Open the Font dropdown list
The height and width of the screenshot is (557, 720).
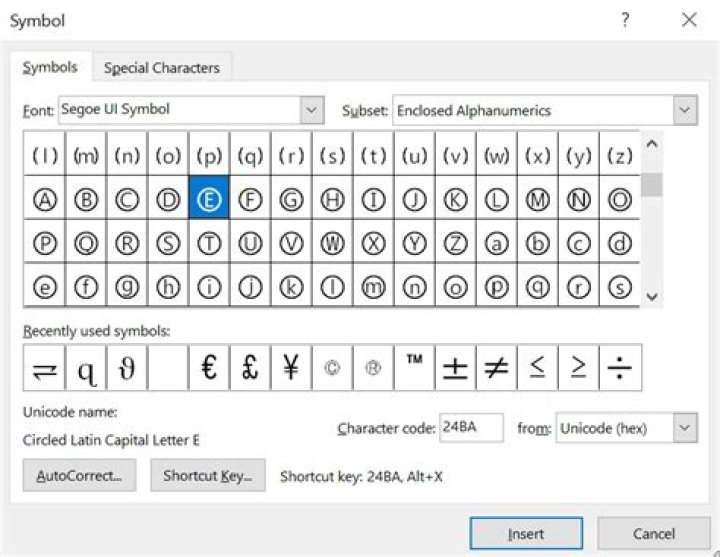pyautogui.click(x=312, y=110)
